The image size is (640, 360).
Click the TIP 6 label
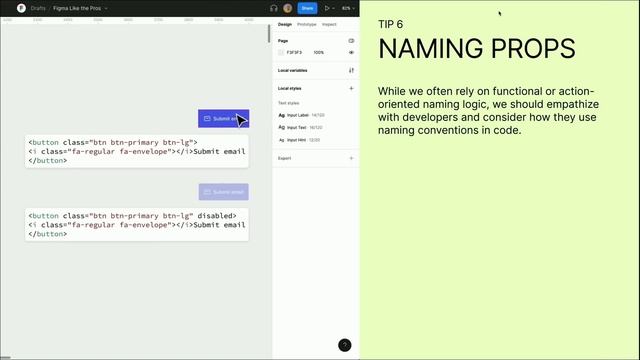[x=390, y=24]
